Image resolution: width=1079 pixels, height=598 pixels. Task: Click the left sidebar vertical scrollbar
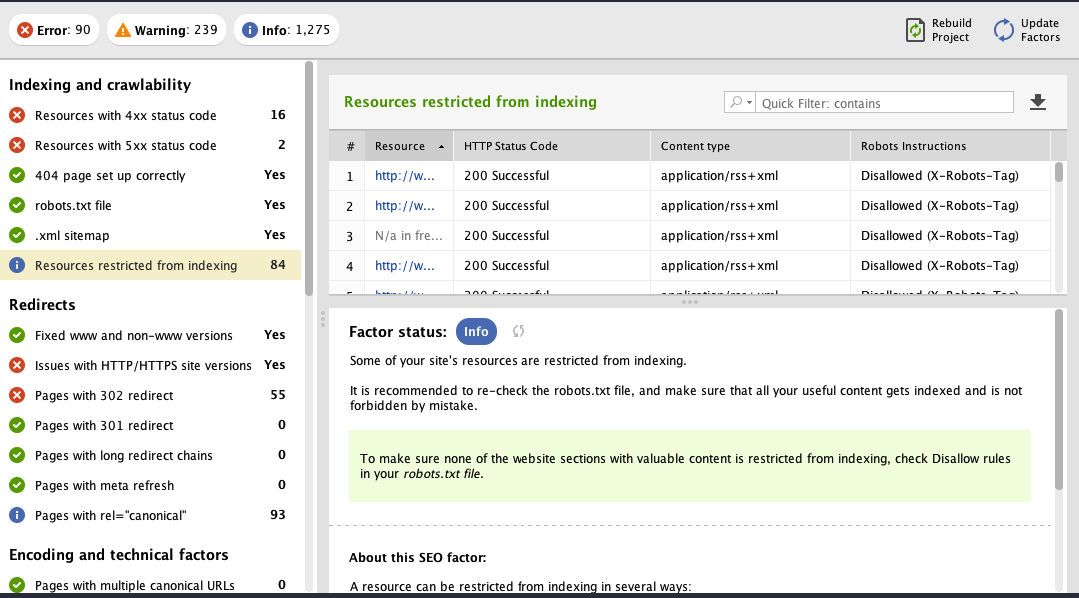pos(309,180)
